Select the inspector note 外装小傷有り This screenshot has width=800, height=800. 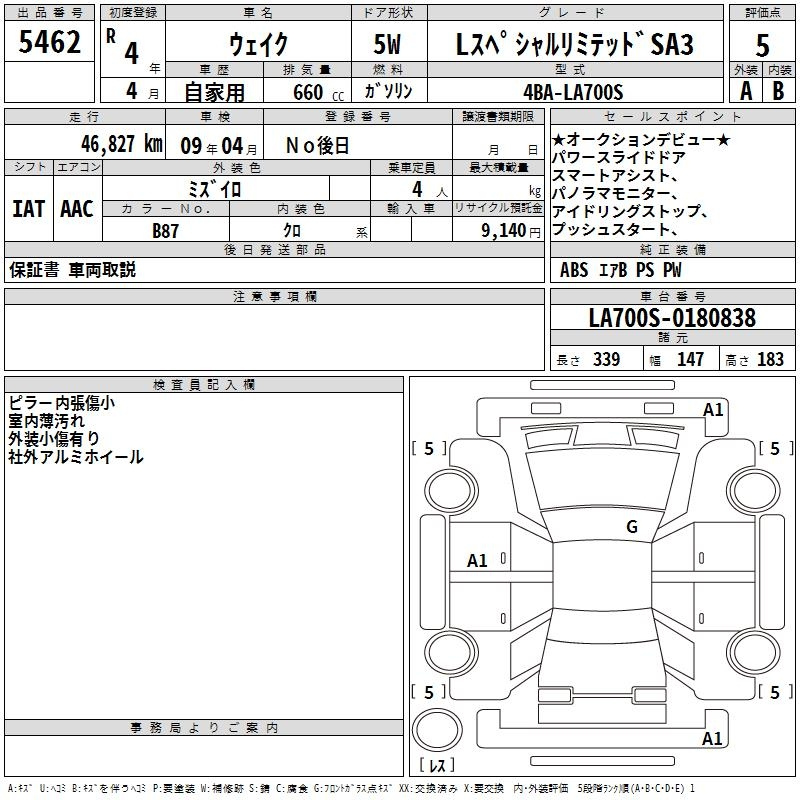pyautogui.click(x=54, y=439)
